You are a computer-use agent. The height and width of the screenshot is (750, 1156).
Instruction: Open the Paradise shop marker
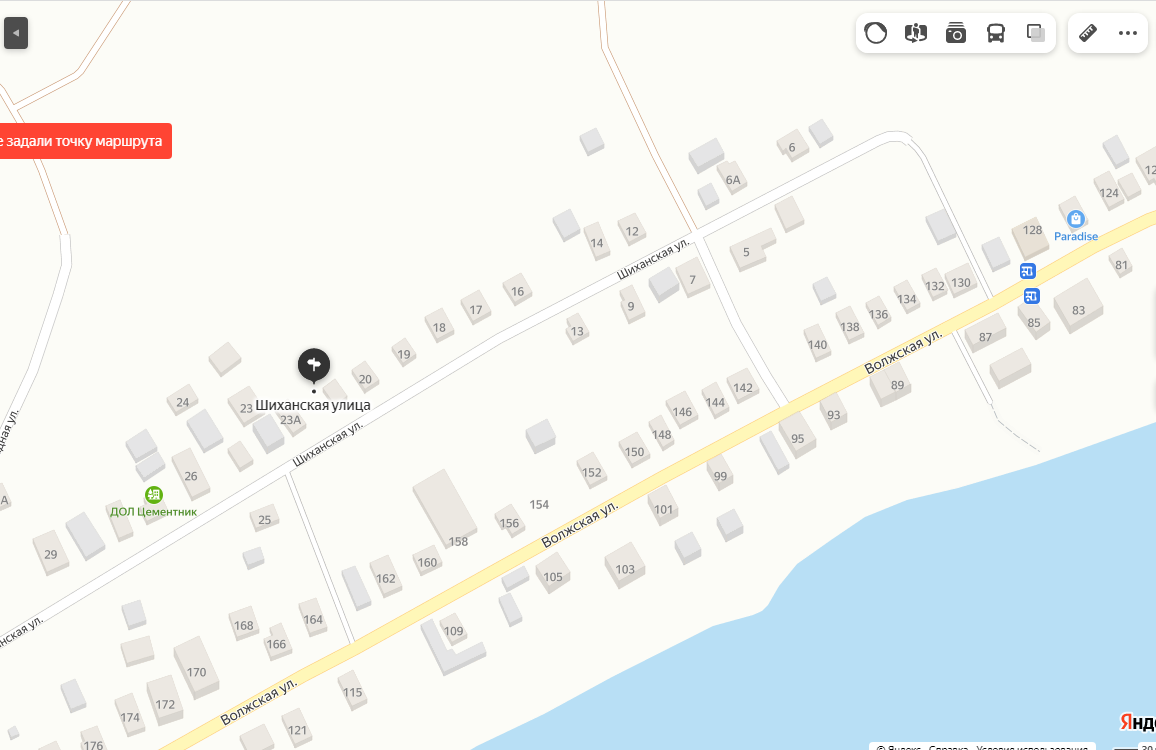click(x=1076, y=219)
